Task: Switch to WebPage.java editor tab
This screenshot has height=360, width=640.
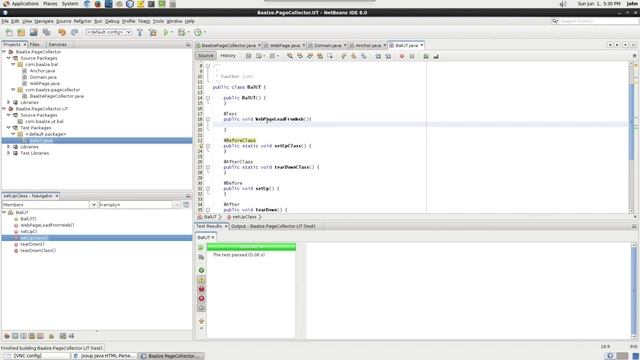Action: (284, 45)
